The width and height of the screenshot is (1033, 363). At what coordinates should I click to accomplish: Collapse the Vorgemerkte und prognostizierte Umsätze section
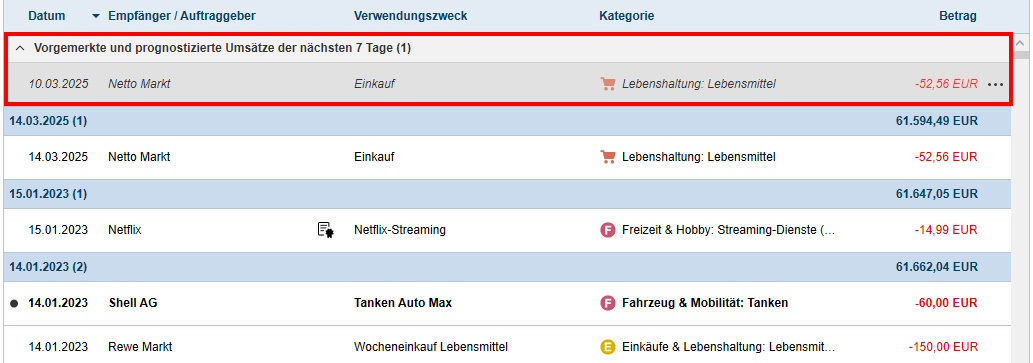[20, 48]
